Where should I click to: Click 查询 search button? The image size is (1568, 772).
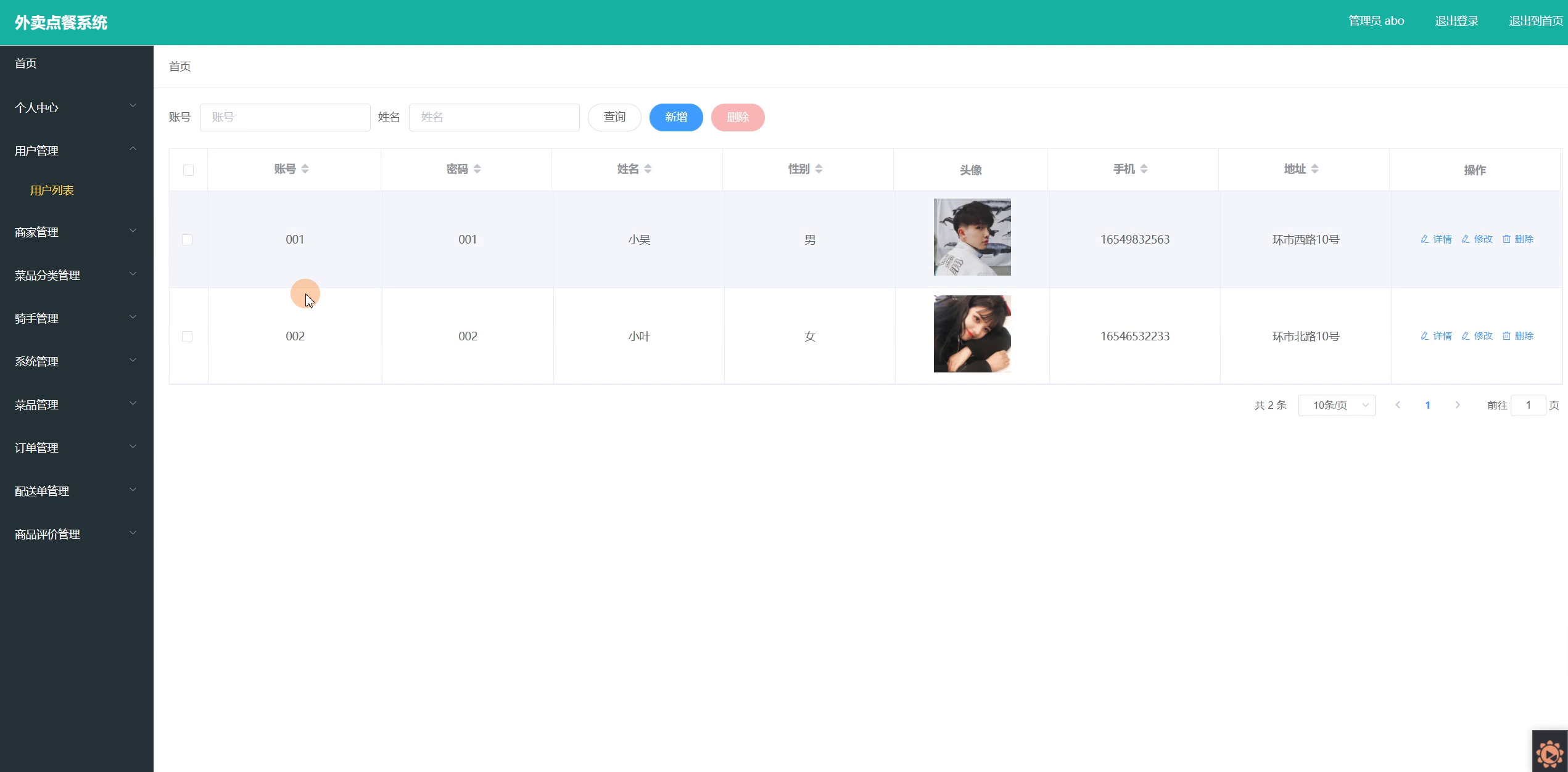(x=614, y=117)
